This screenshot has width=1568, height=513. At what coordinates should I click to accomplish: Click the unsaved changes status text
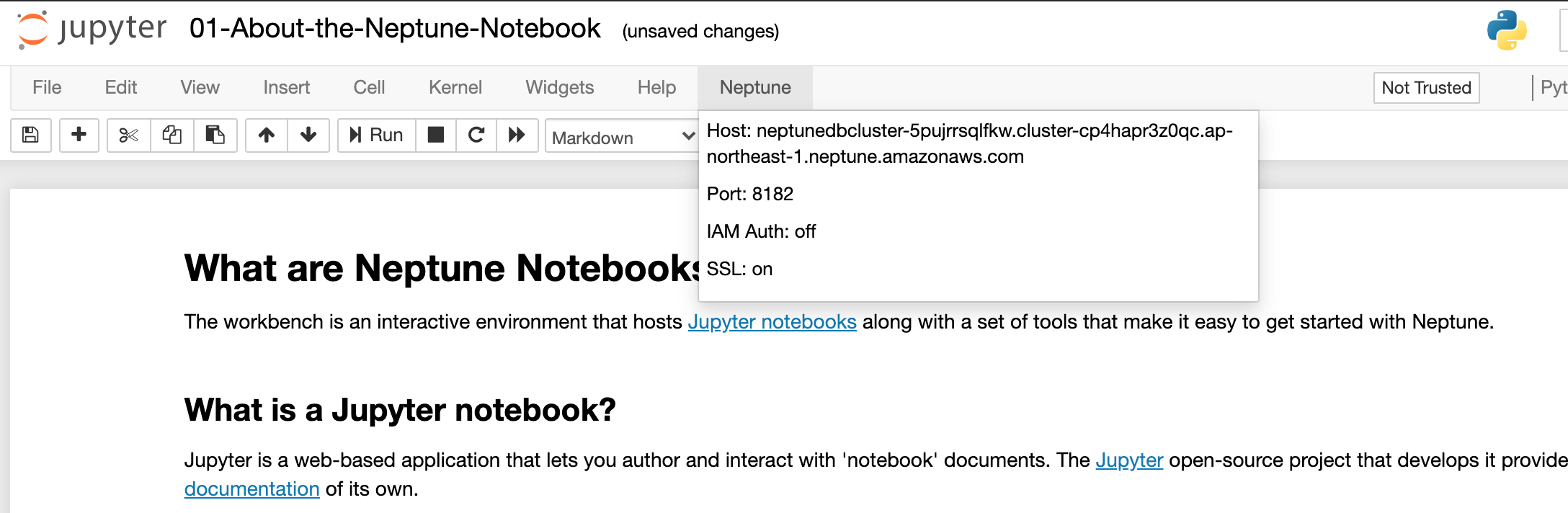(700, 31)
